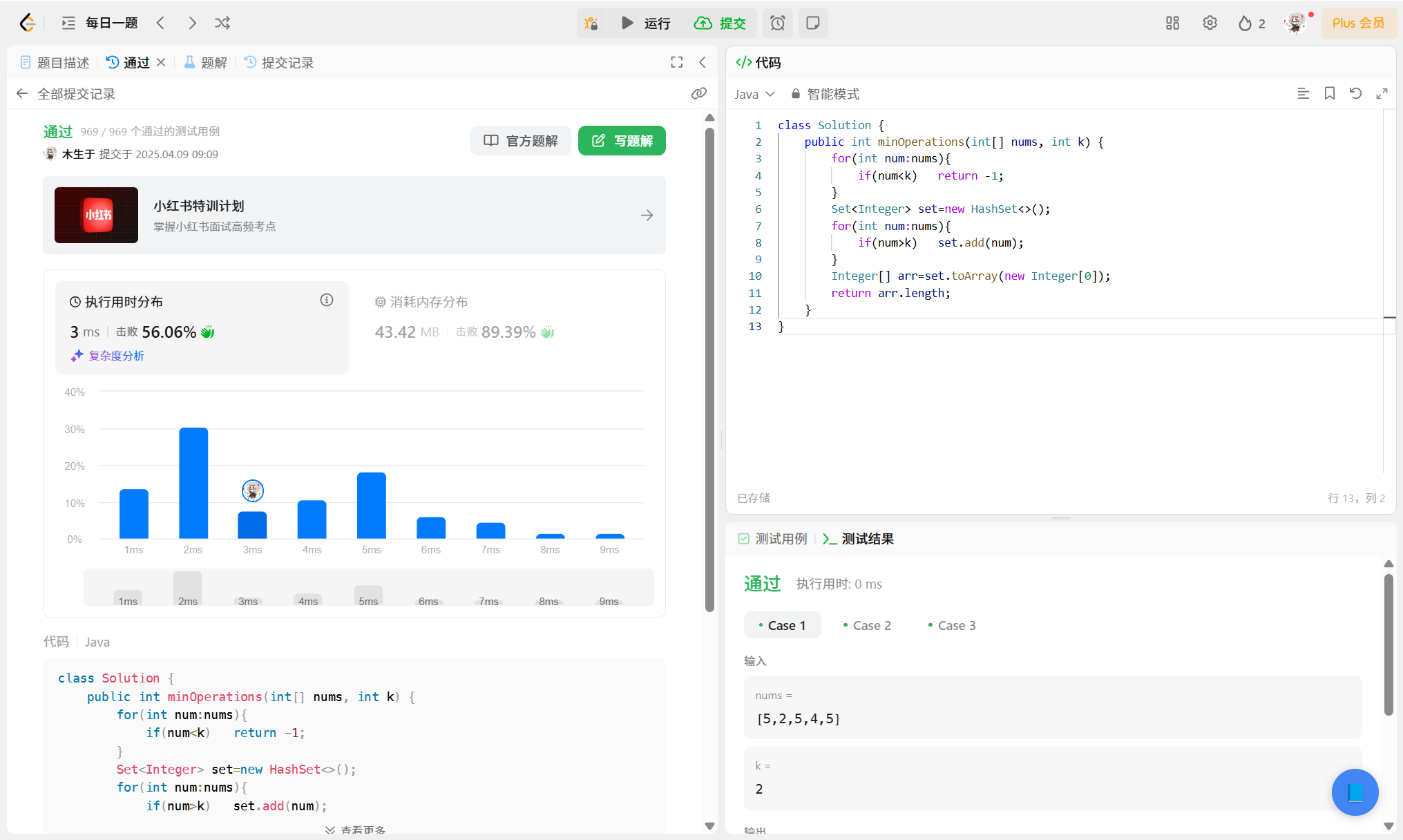Reset code with the undo icon
The height and width of the screenshot is (840, 1403).
1356,93
